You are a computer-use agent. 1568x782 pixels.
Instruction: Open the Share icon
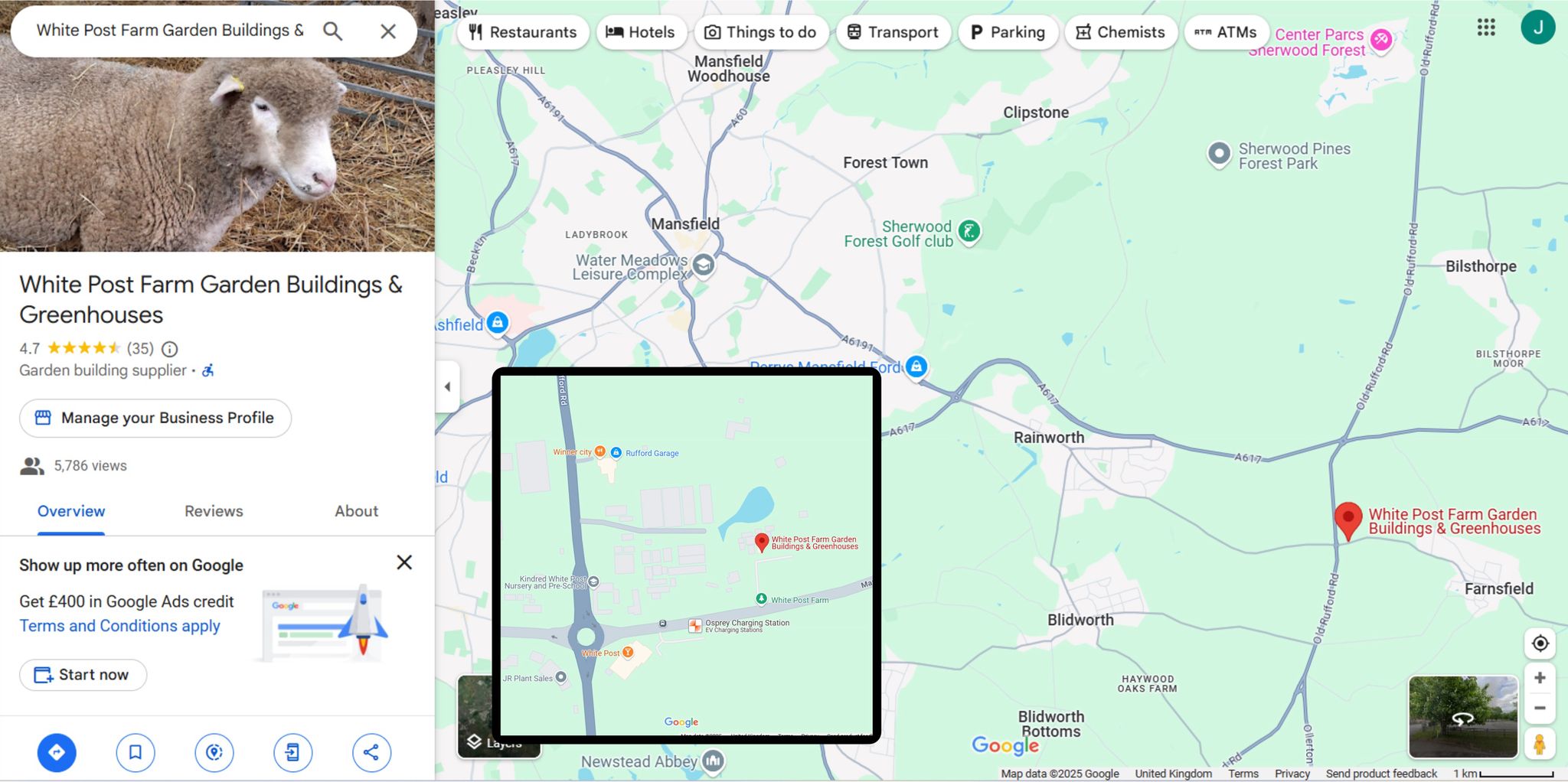(371, 752)
